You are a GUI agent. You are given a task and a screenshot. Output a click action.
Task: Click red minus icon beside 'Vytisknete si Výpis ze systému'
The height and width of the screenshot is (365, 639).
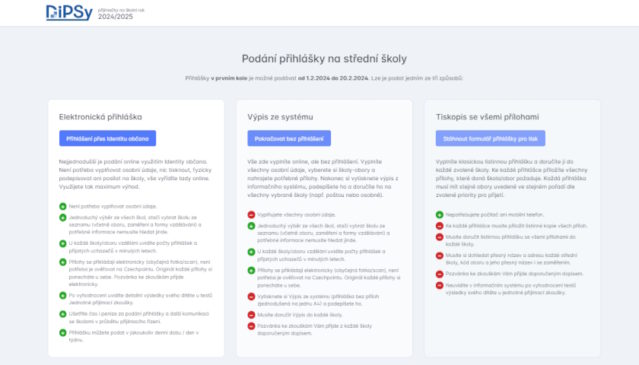coord(251,296)
